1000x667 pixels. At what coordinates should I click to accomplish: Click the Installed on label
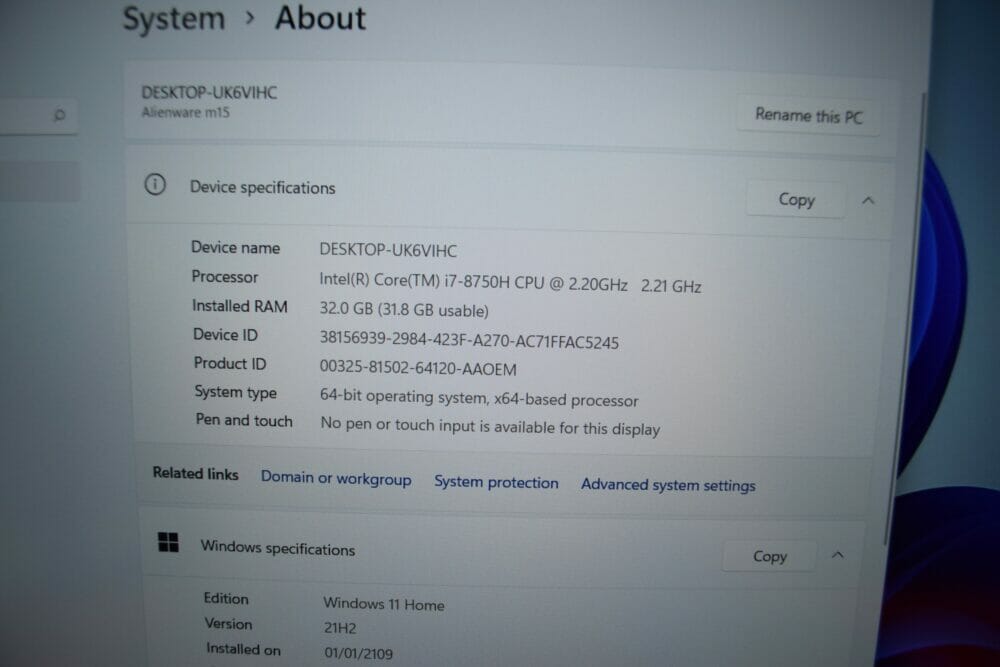[243, 649]
